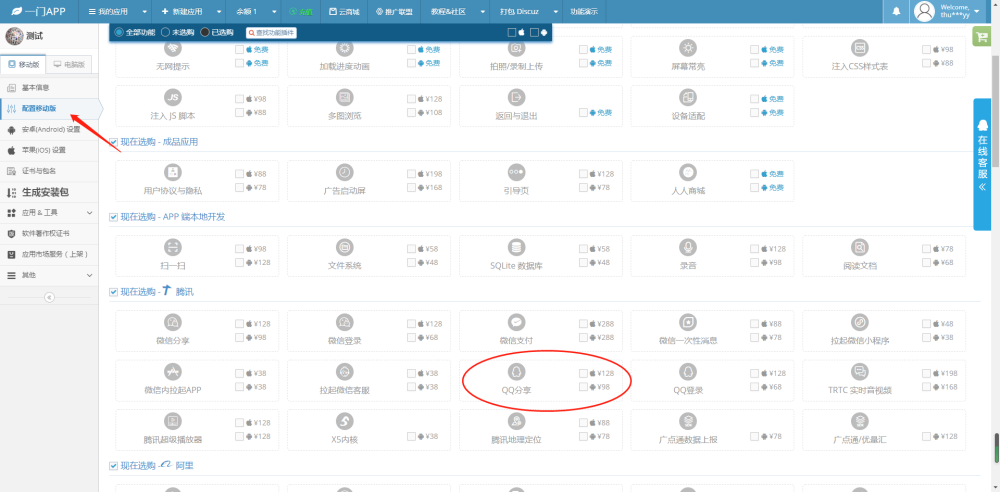Screen dimensions: 1000x492
Task: Tick the iOS ¥288 checkbox for 微信支付
Action: (x=583, y=324)
